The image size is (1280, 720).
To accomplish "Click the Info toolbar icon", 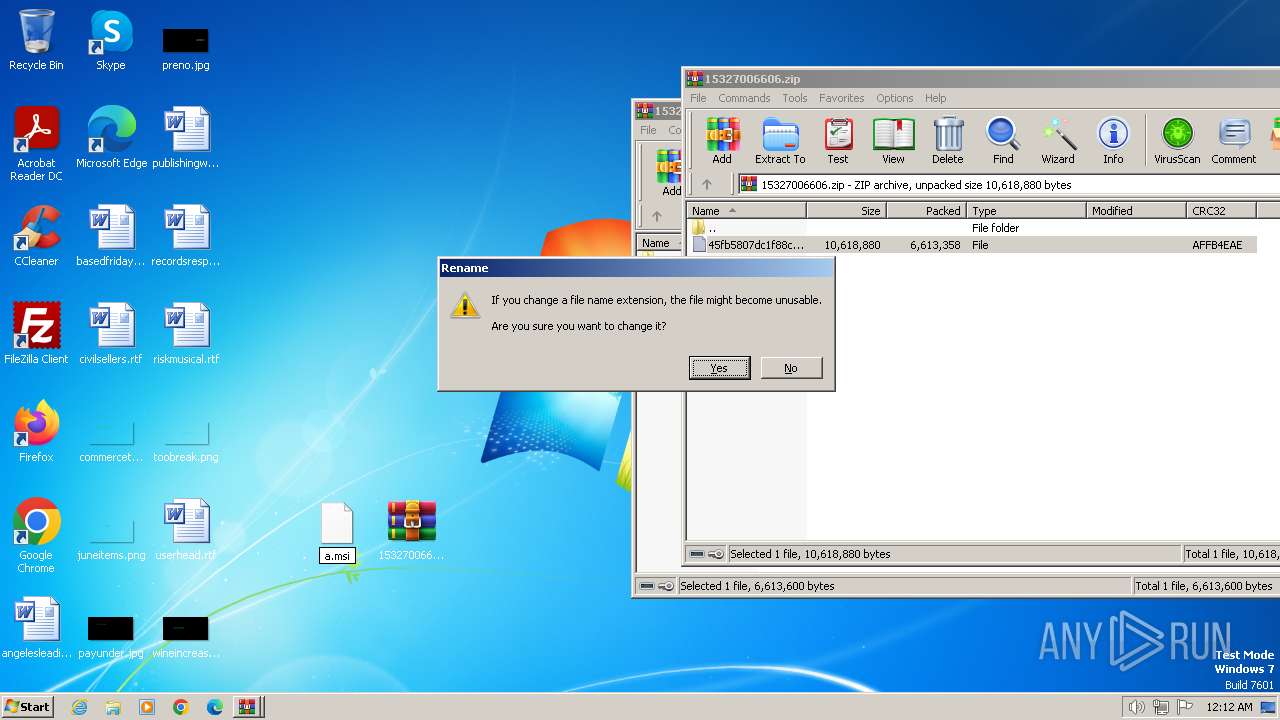I will [x=1113, y=141].
